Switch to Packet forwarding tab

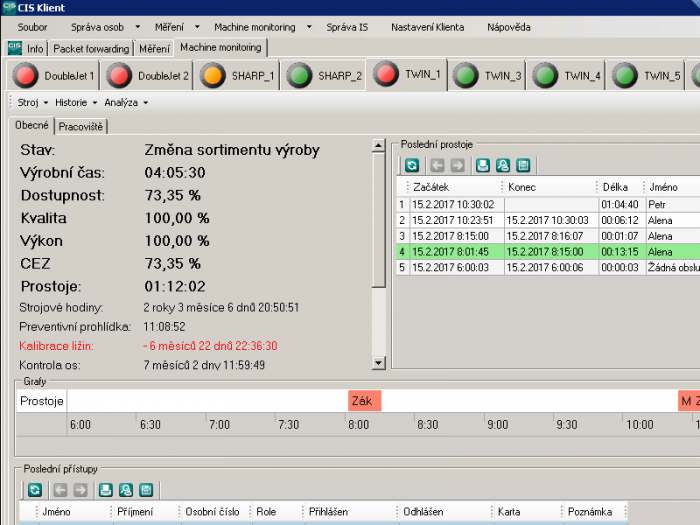coord(91,48)
